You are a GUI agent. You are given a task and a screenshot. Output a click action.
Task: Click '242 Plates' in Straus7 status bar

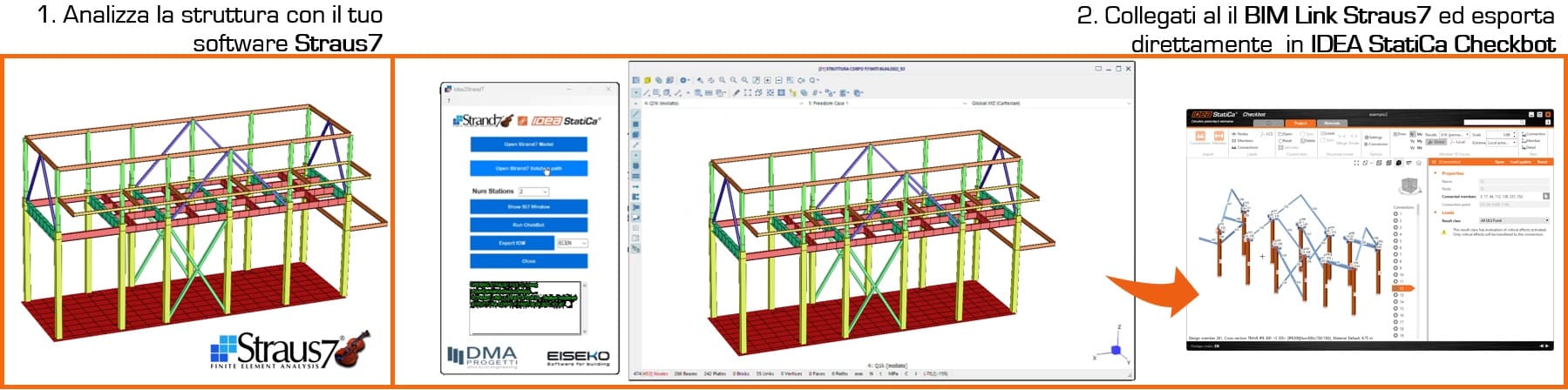tap(715, 373)
